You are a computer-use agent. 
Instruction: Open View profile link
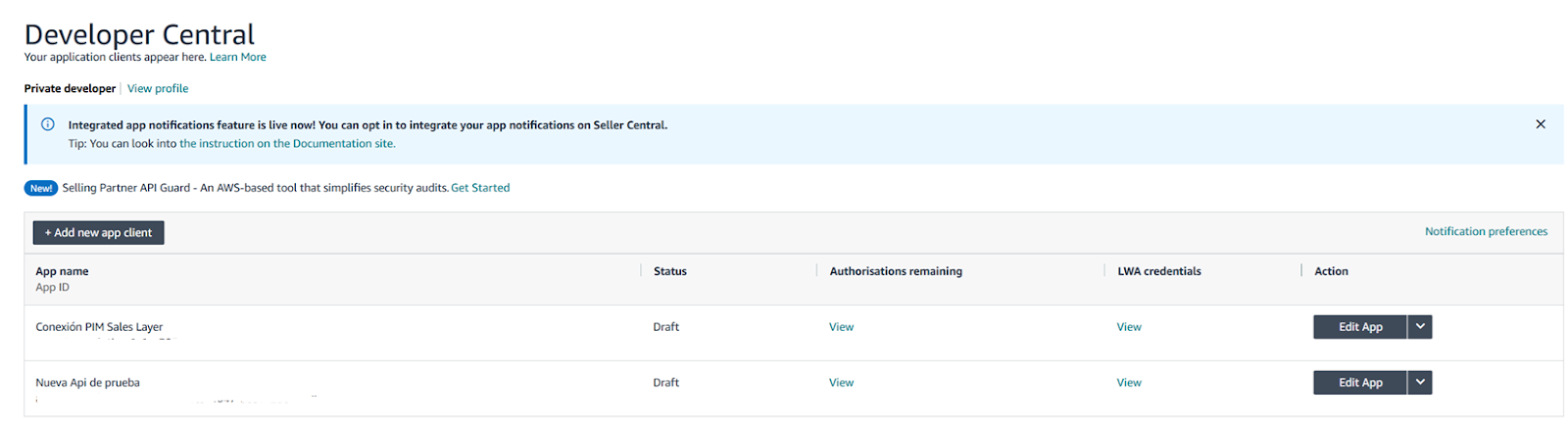158,88
